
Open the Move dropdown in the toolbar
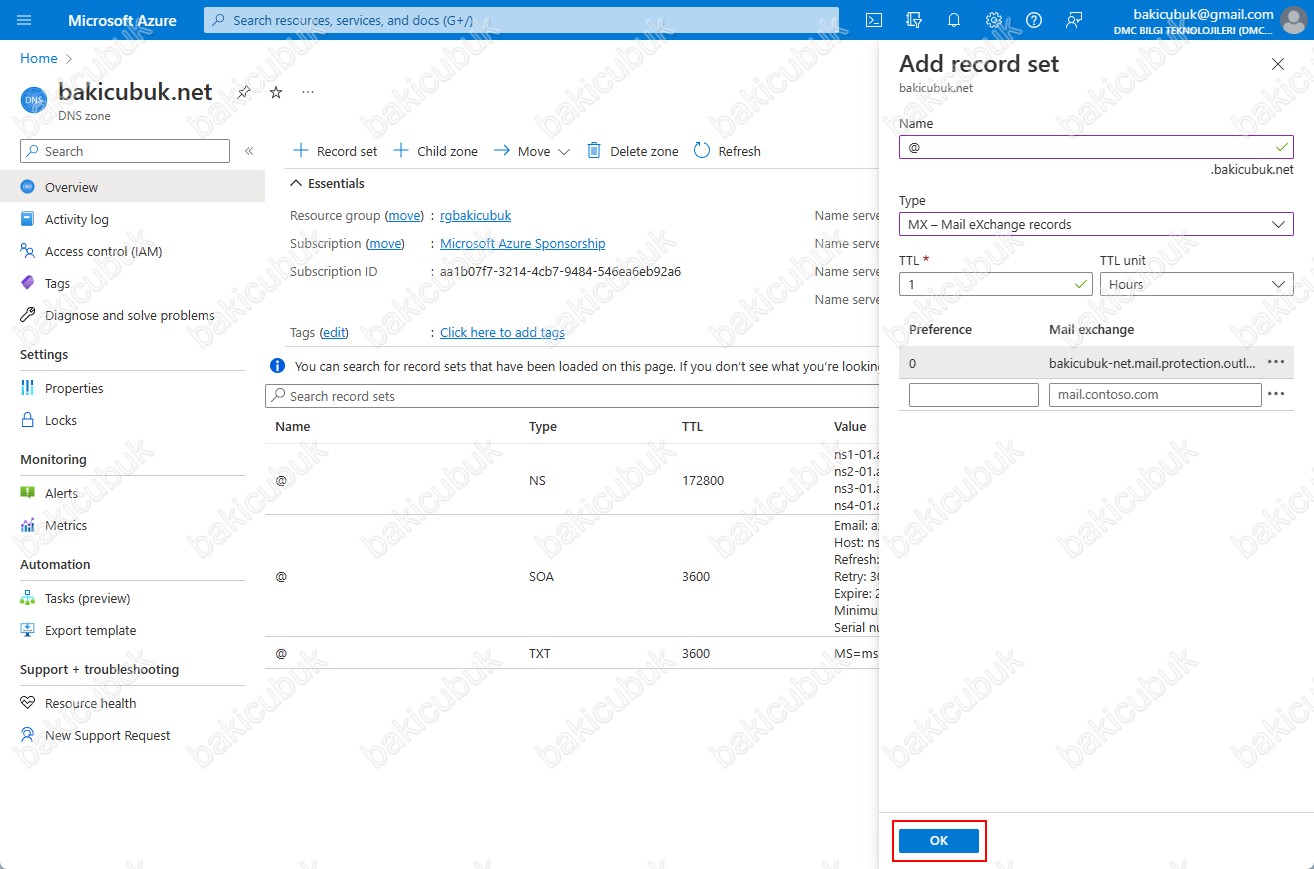coord(531,151)
